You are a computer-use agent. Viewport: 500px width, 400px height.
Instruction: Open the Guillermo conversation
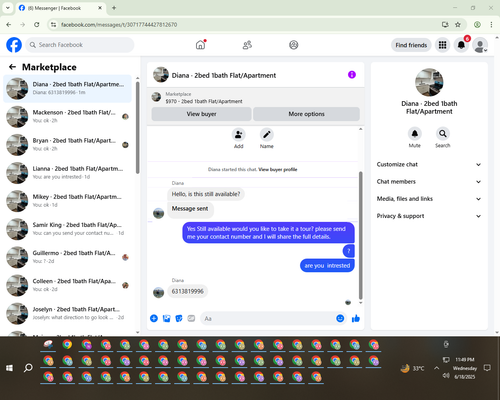coord(67,257)
